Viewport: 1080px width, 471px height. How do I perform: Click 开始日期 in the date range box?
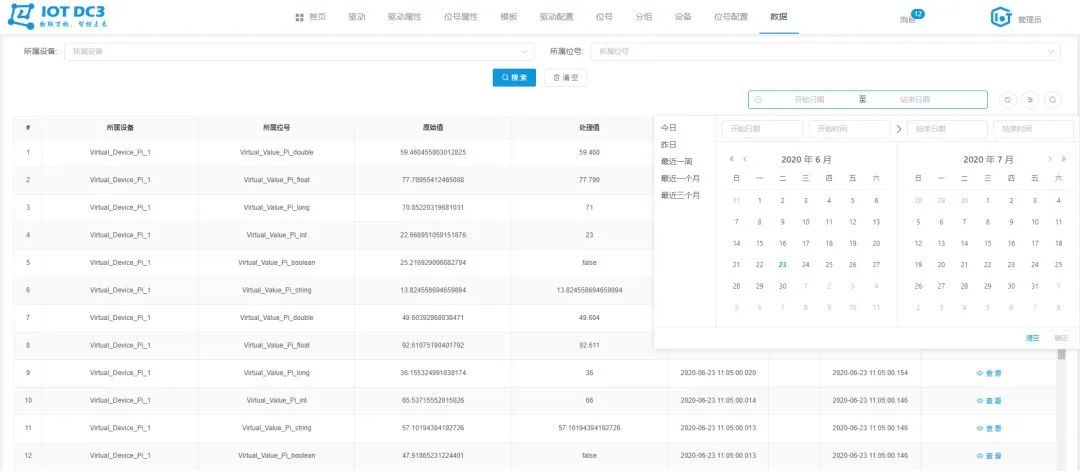coord(809,100)
